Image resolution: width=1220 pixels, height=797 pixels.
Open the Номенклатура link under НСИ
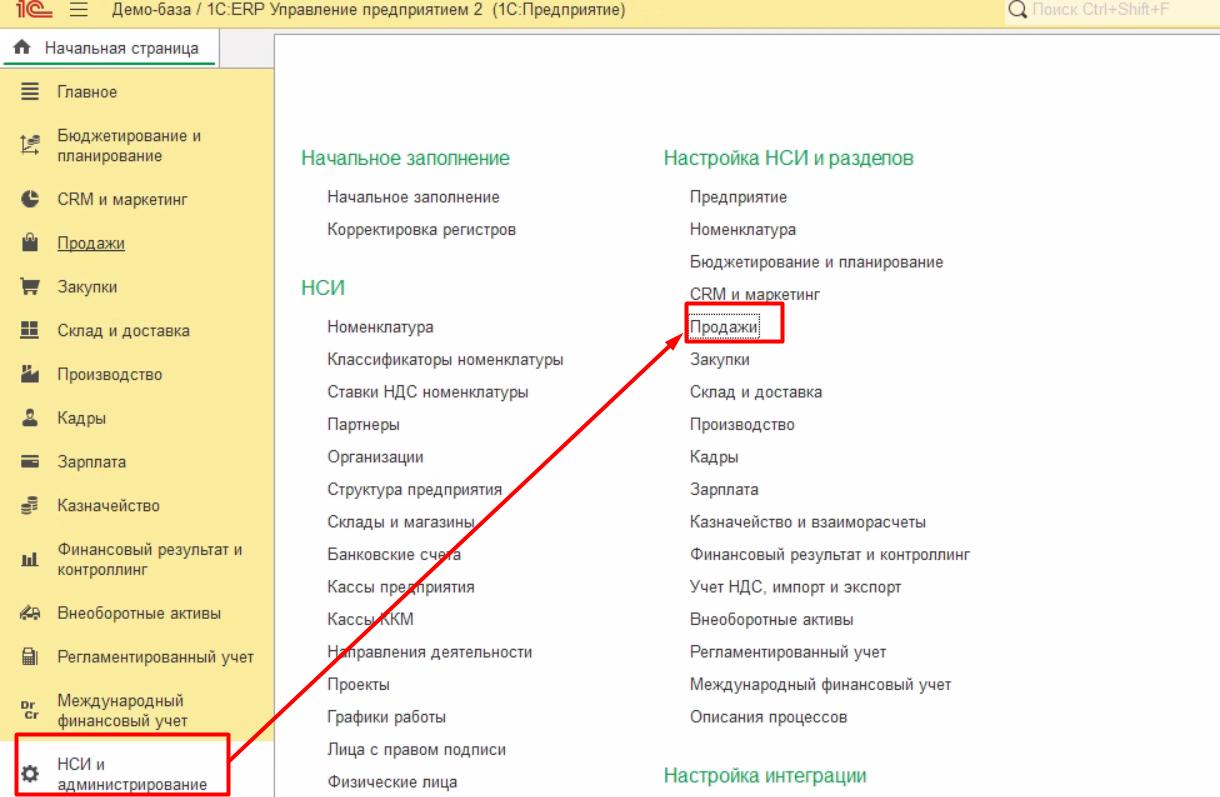coord(380,327)
